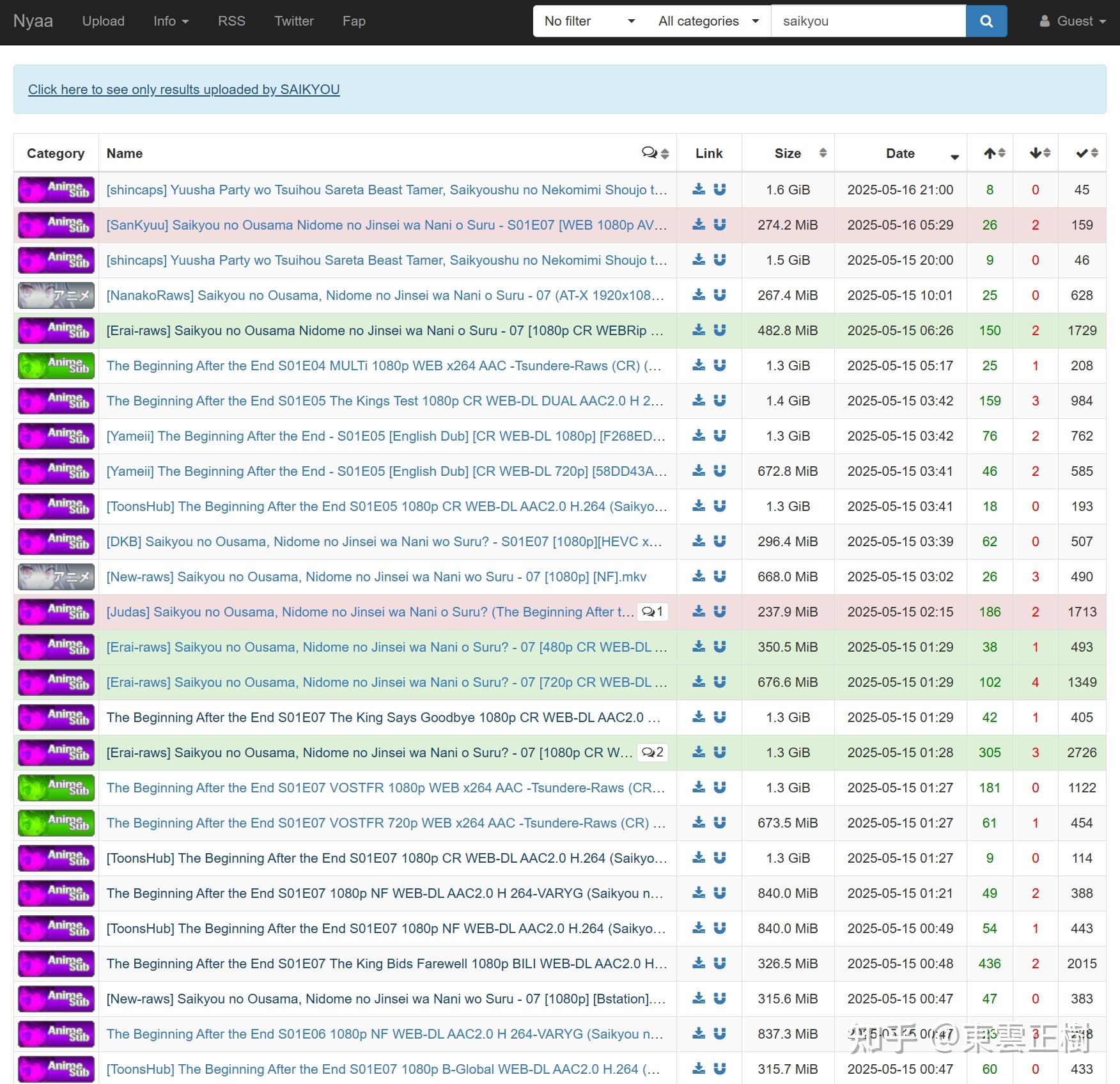Download torrent file for SanKyuu Saikyou no Ousama S01E07
1120x1084 pixels.
point(699,224)
